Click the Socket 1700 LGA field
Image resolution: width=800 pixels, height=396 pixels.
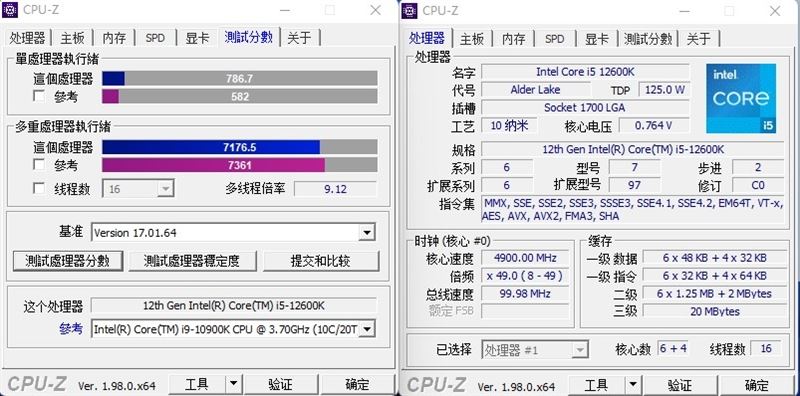(x=585, y=108)
